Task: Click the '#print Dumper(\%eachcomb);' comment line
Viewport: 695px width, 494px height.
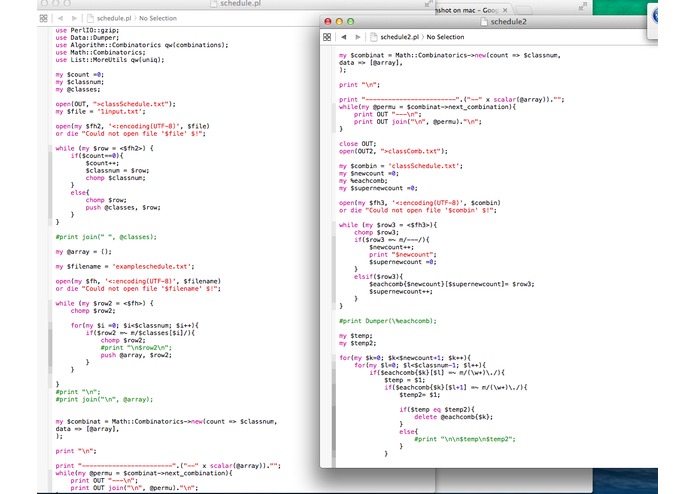Action: pyautogui.click(x=388, y=321)
